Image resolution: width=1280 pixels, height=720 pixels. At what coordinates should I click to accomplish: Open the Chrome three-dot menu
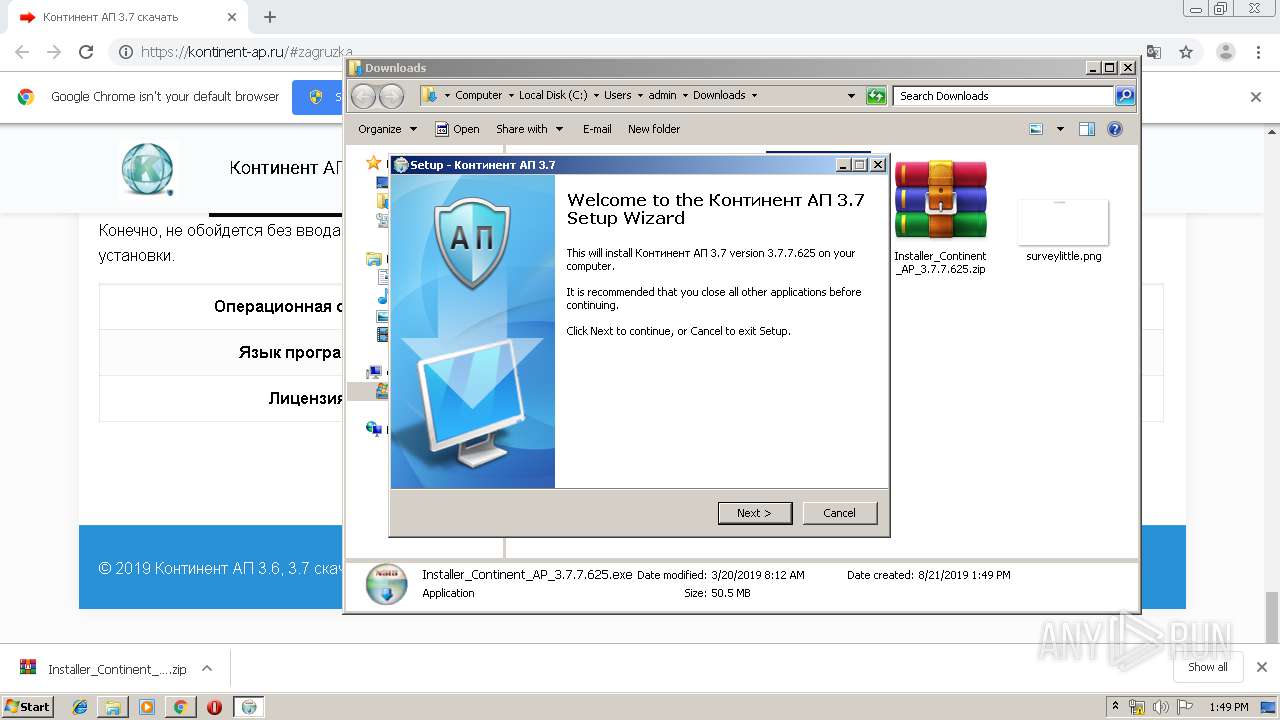pos(1258,52)
